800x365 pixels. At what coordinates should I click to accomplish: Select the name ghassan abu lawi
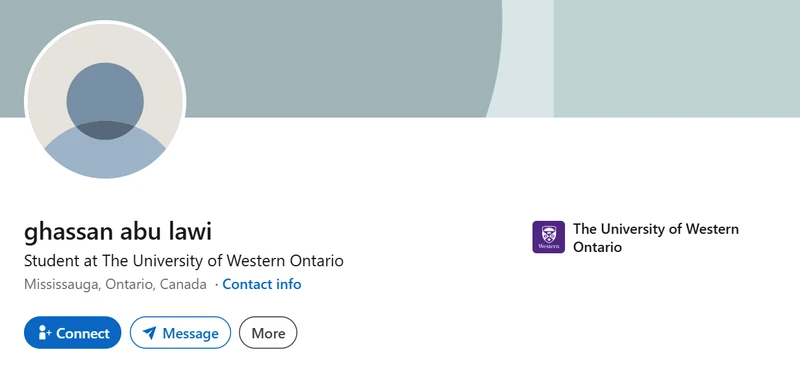pyautogui.click(x=118, y=231)
